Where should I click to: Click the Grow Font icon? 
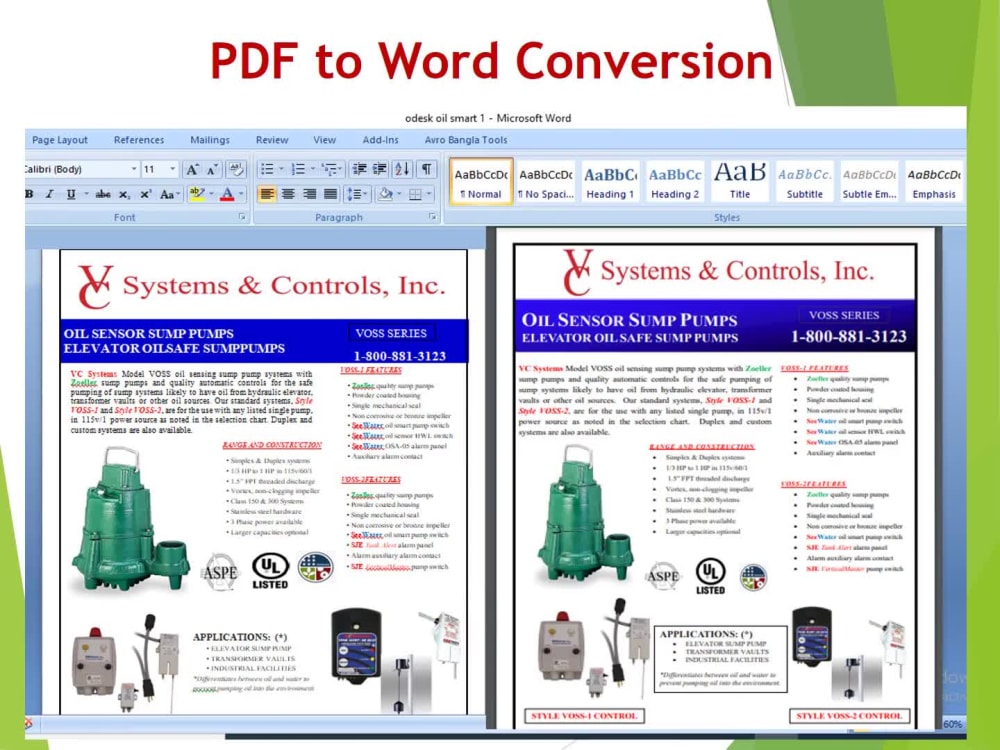coord(191,169)
